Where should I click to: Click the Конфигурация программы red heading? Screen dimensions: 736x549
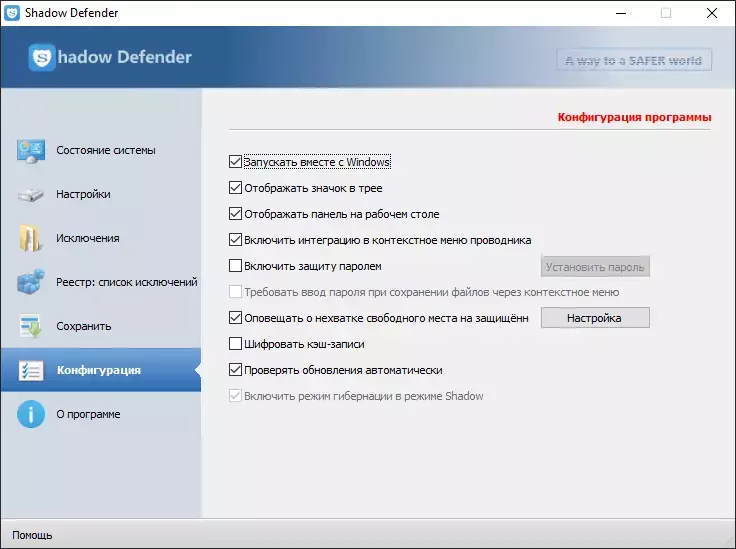634,117
